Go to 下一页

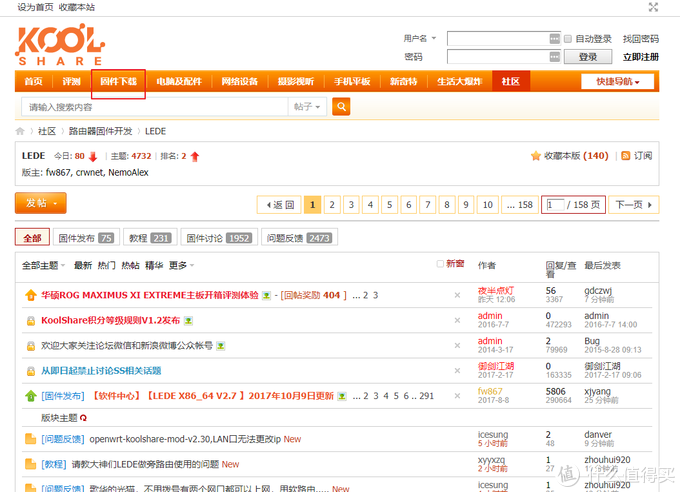634,205
